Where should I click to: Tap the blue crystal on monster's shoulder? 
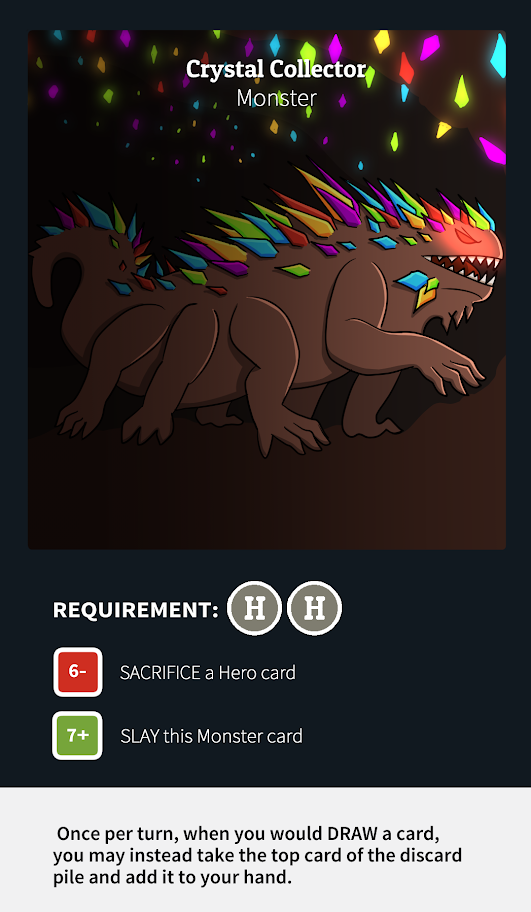(412, 280)
